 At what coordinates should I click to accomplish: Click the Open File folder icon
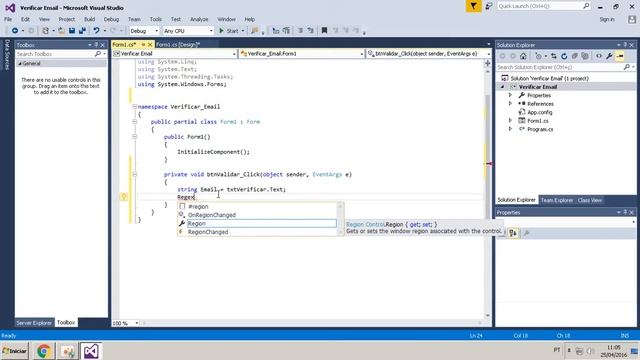click(x=61, y=31)
